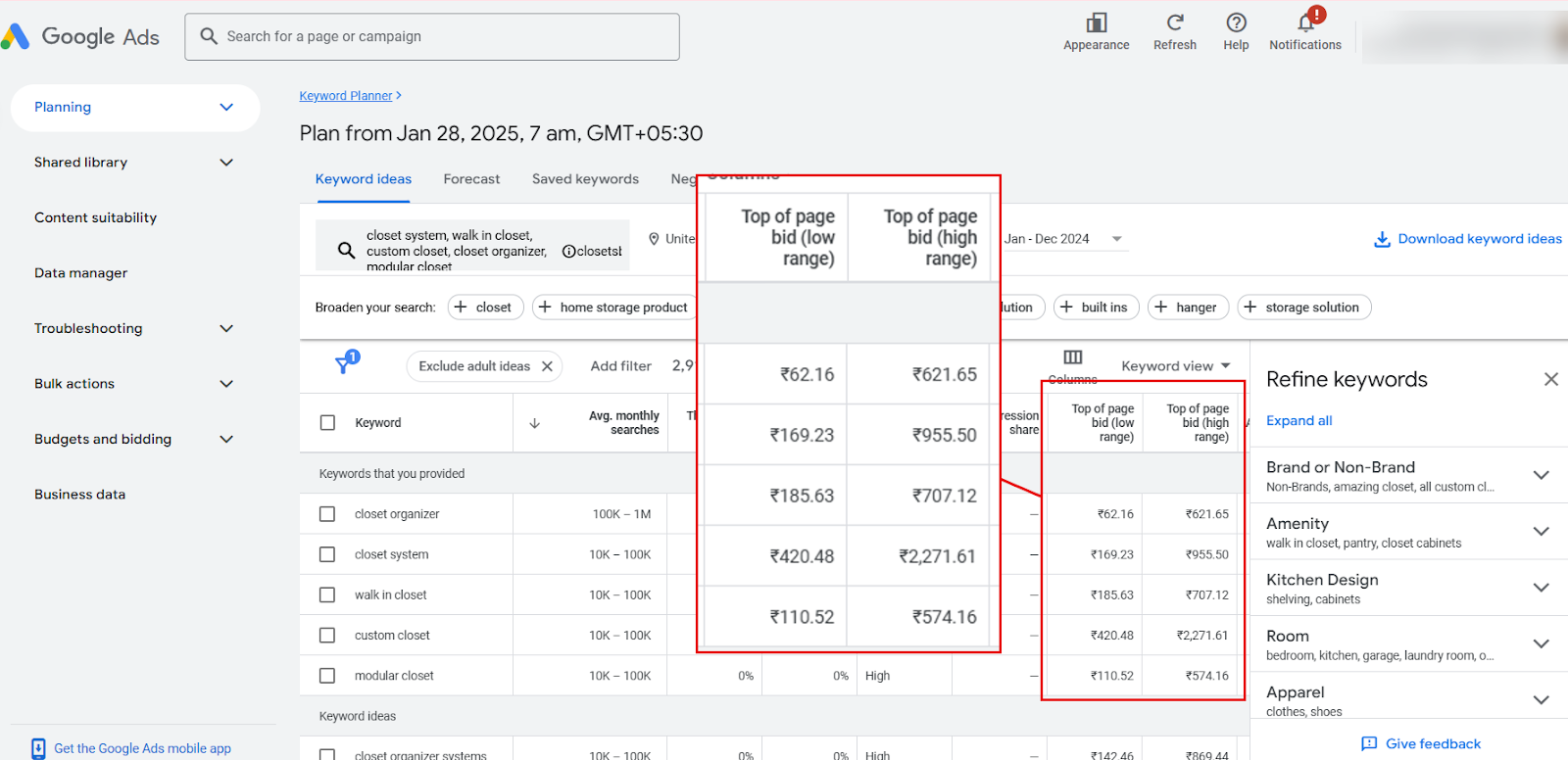Click the mobile app phone icon
1568x760 pixels.
coord(38,748)
